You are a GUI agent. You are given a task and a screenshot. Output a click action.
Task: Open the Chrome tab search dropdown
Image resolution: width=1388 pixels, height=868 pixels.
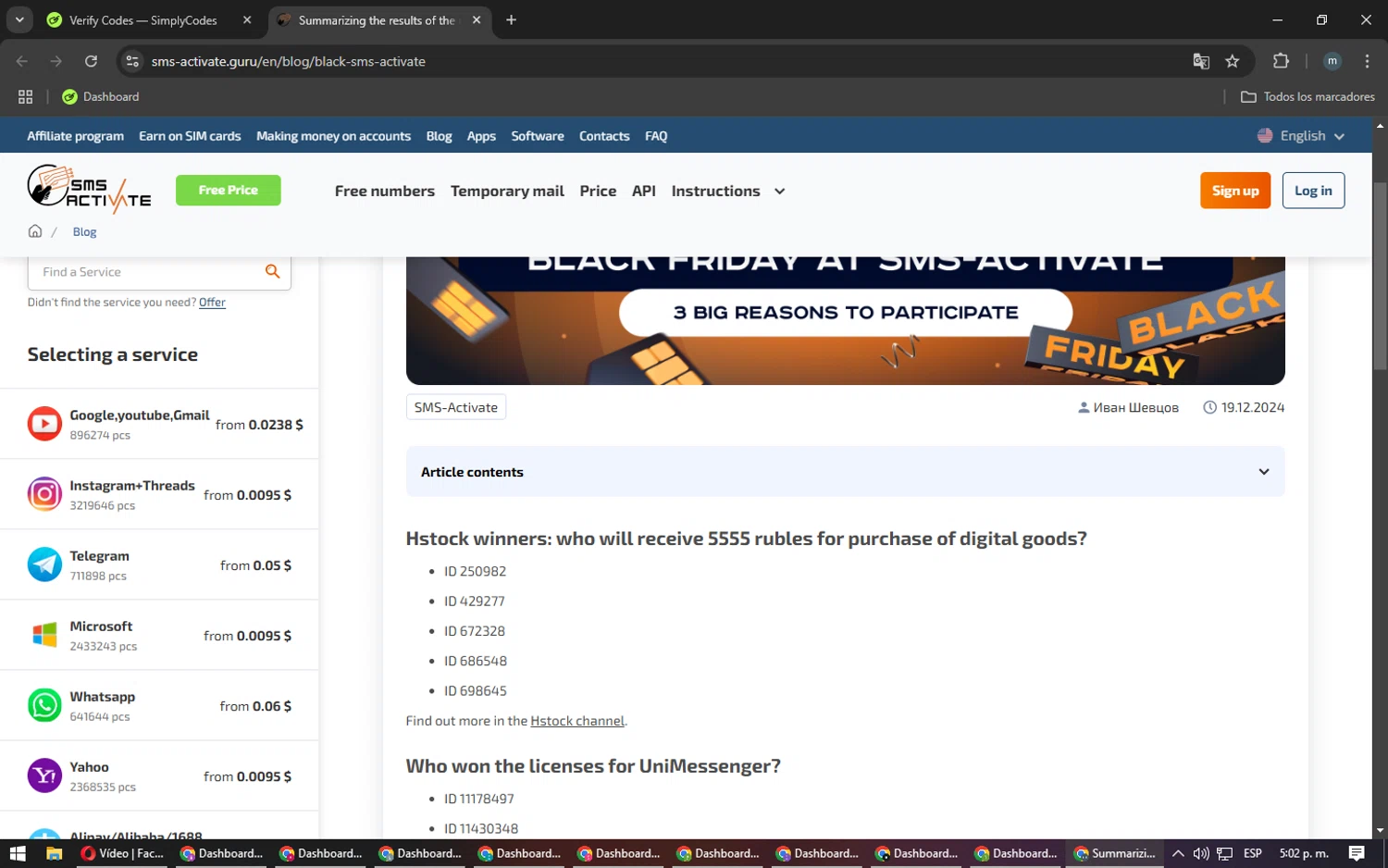(x=19, y=19)
